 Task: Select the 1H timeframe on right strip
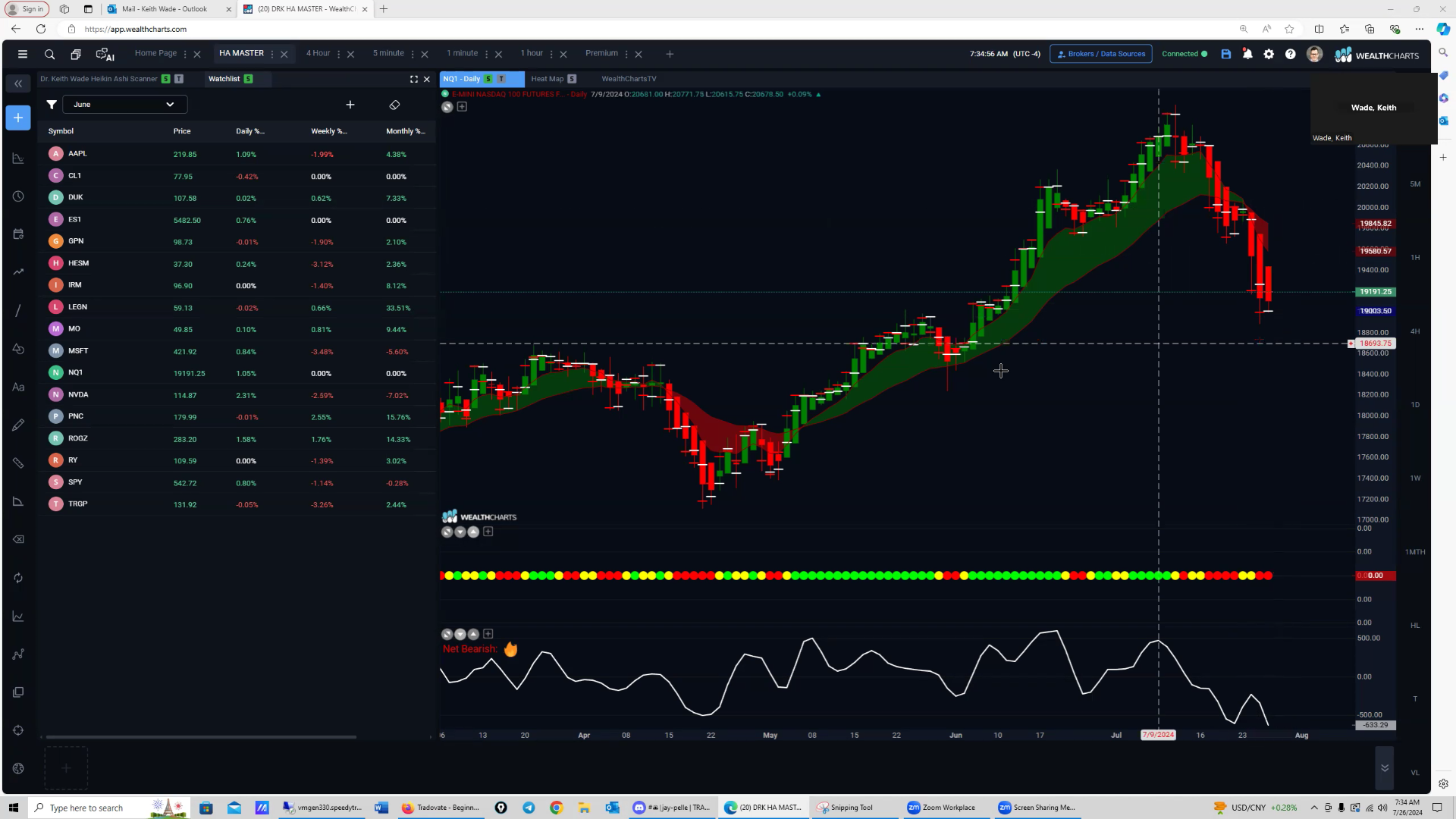pos(1415,258)
